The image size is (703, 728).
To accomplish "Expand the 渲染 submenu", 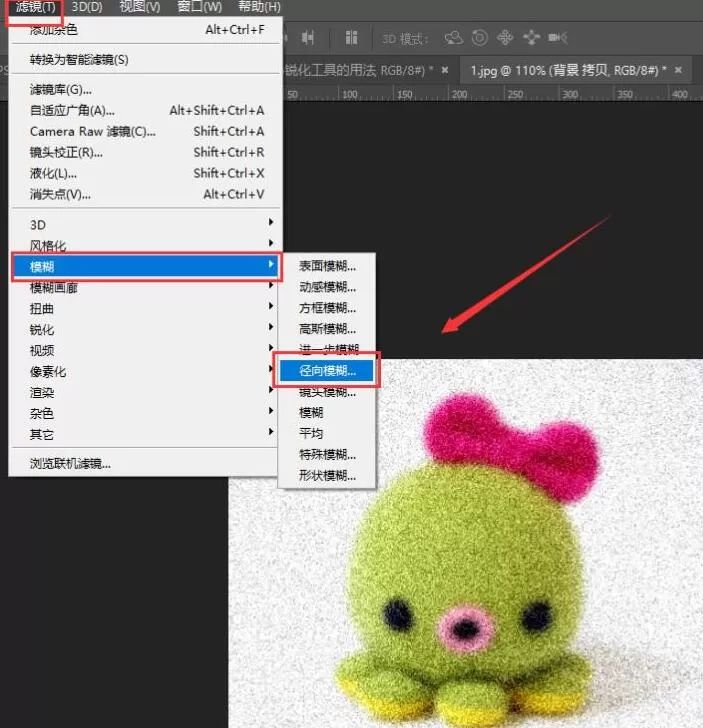I will 145,392.
